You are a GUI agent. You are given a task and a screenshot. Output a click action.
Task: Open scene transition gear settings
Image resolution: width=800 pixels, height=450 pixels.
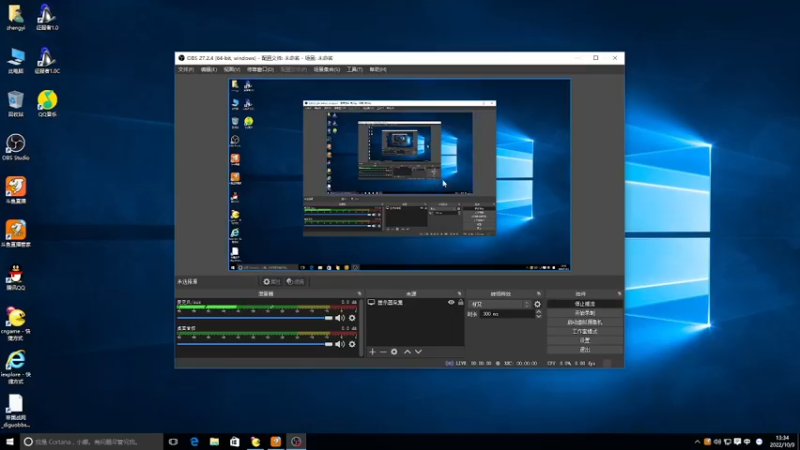point(537,304)
